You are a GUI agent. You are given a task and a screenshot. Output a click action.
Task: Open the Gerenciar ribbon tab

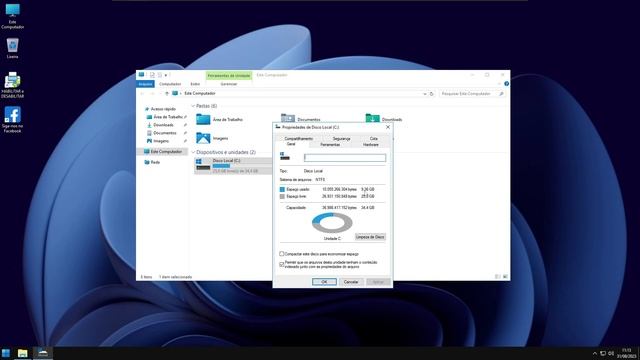(229, 84)
